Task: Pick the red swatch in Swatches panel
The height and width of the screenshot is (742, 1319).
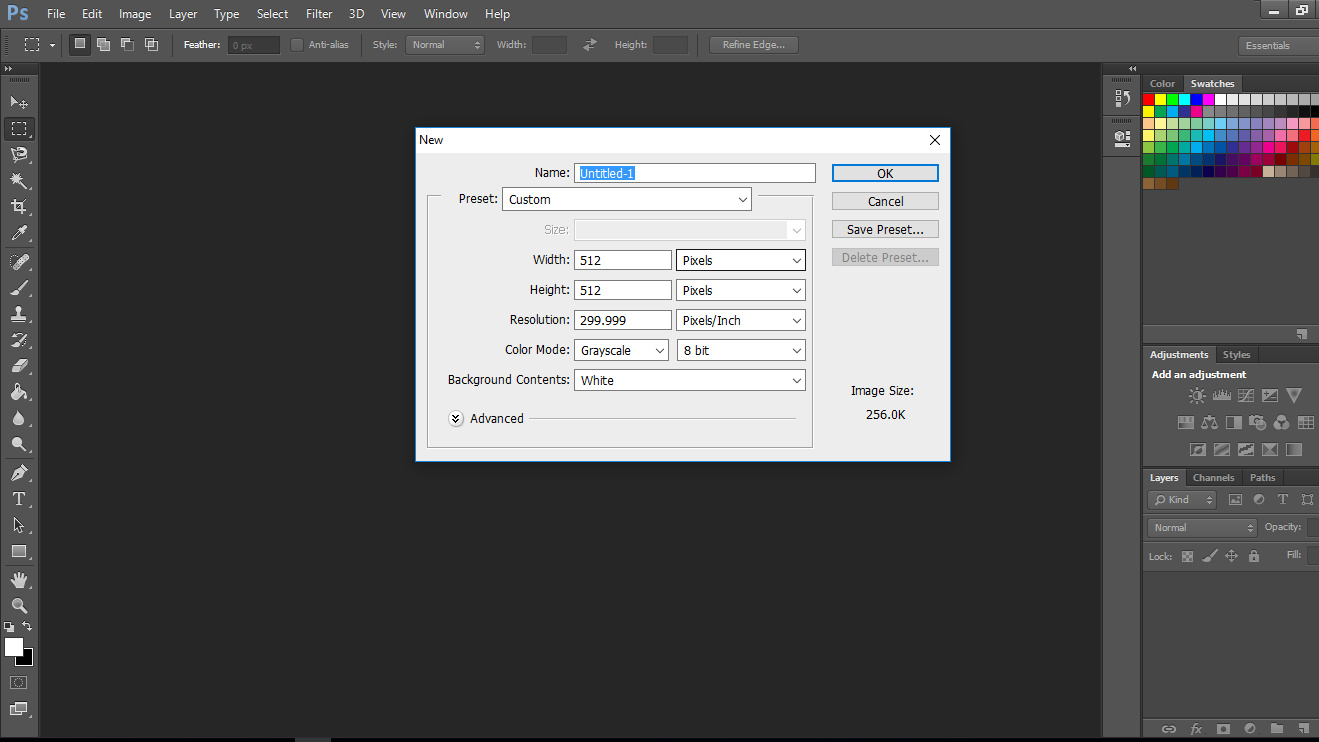Action: 1149,99
